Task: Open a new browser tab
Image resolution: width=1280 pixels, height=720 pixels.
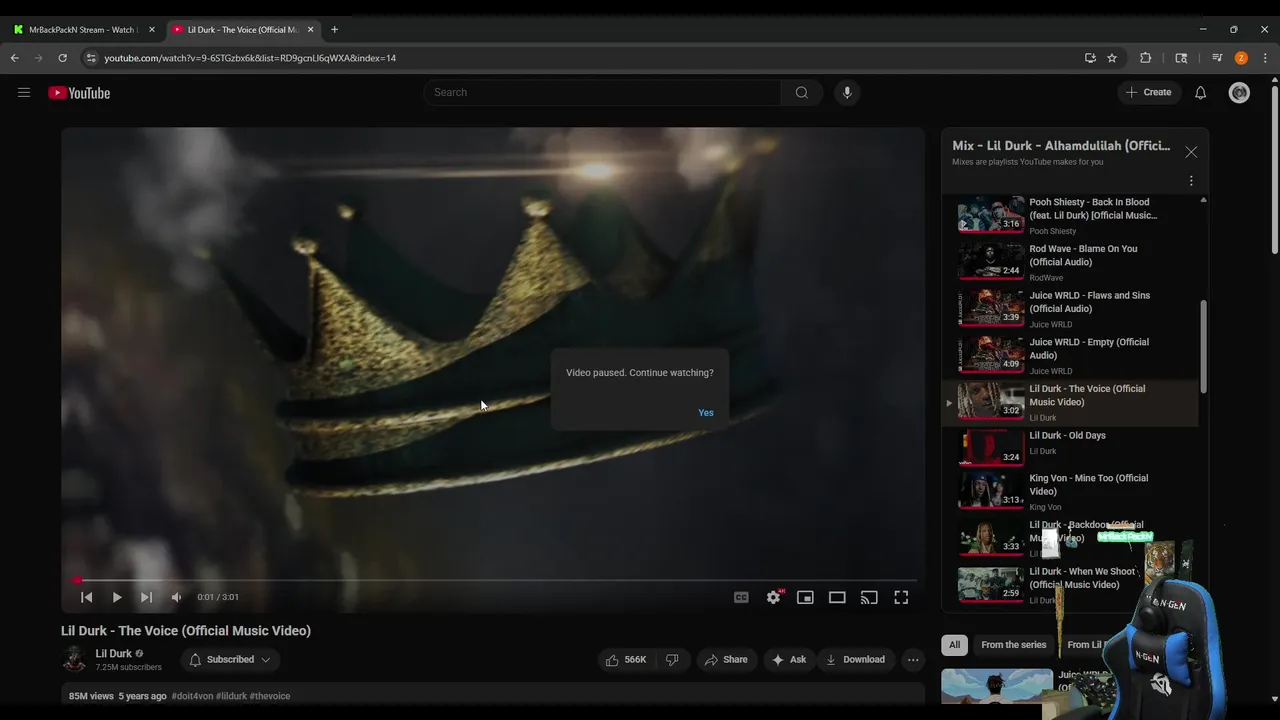Action: click(334, 30)
